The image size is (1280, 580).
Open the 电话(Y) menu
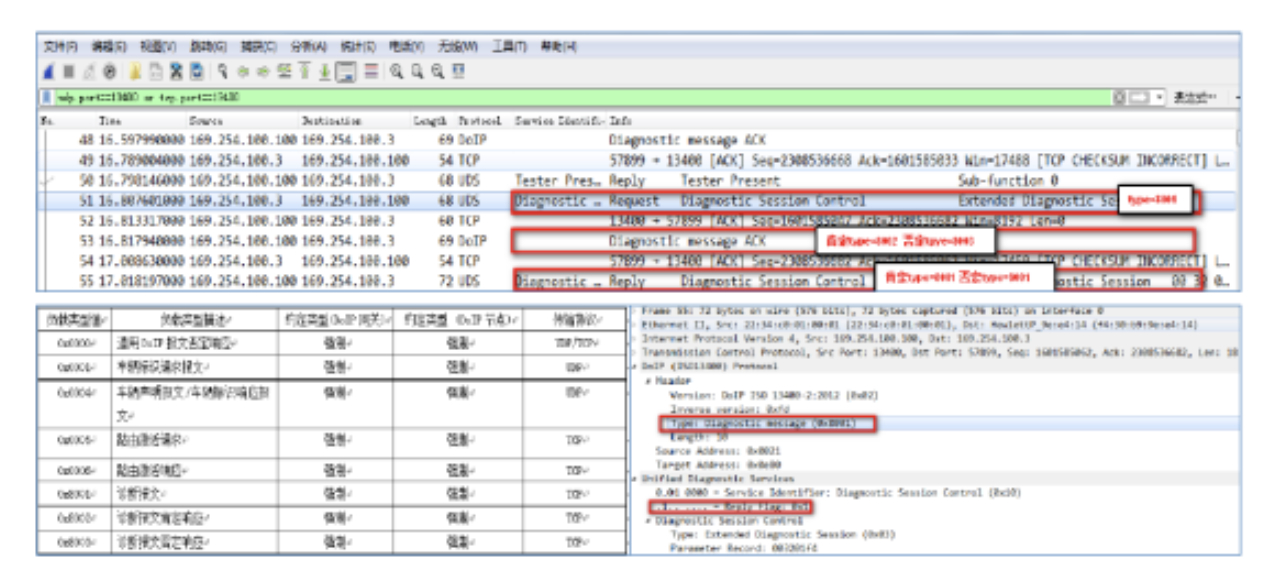coord(406,47)
